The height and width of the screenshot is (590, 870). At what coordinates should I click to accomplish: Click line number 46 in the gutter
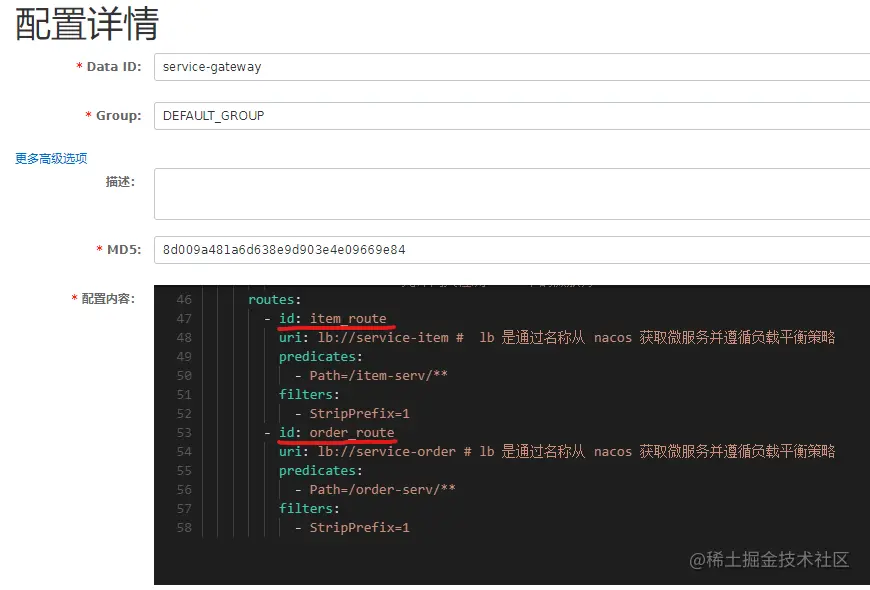coord(184,300)
